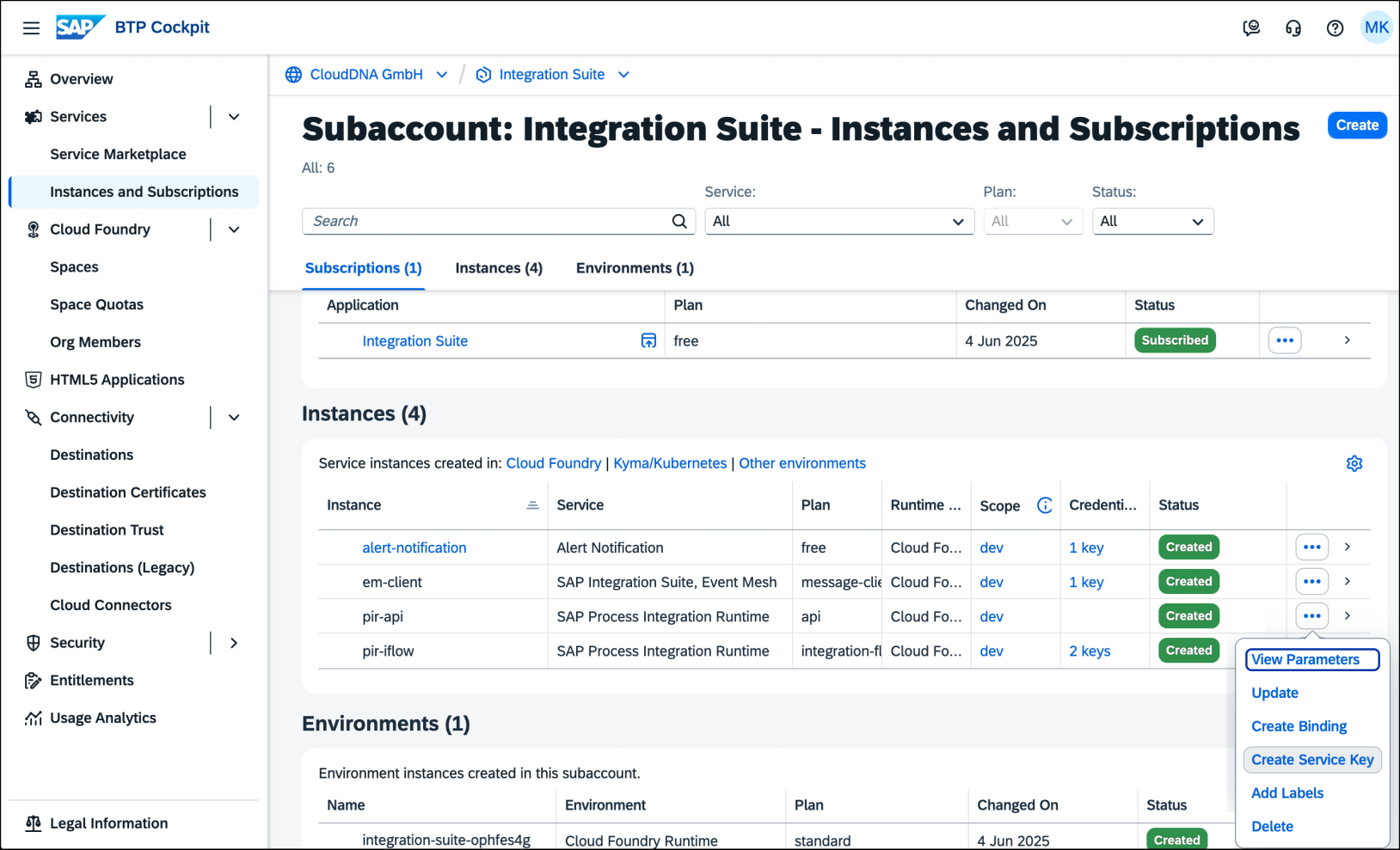Open the alert-notification instance link
The image size is (1400, 850).
click(x=414, y=547)
